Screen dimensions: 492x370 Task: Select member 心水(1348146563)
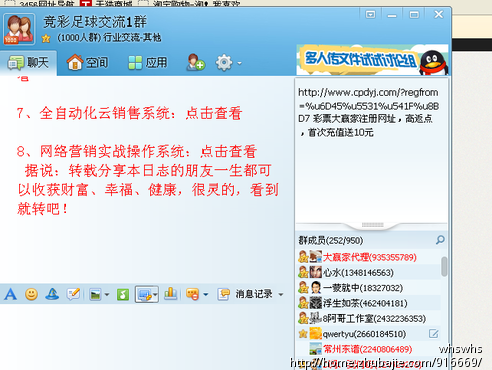(368, 272)
